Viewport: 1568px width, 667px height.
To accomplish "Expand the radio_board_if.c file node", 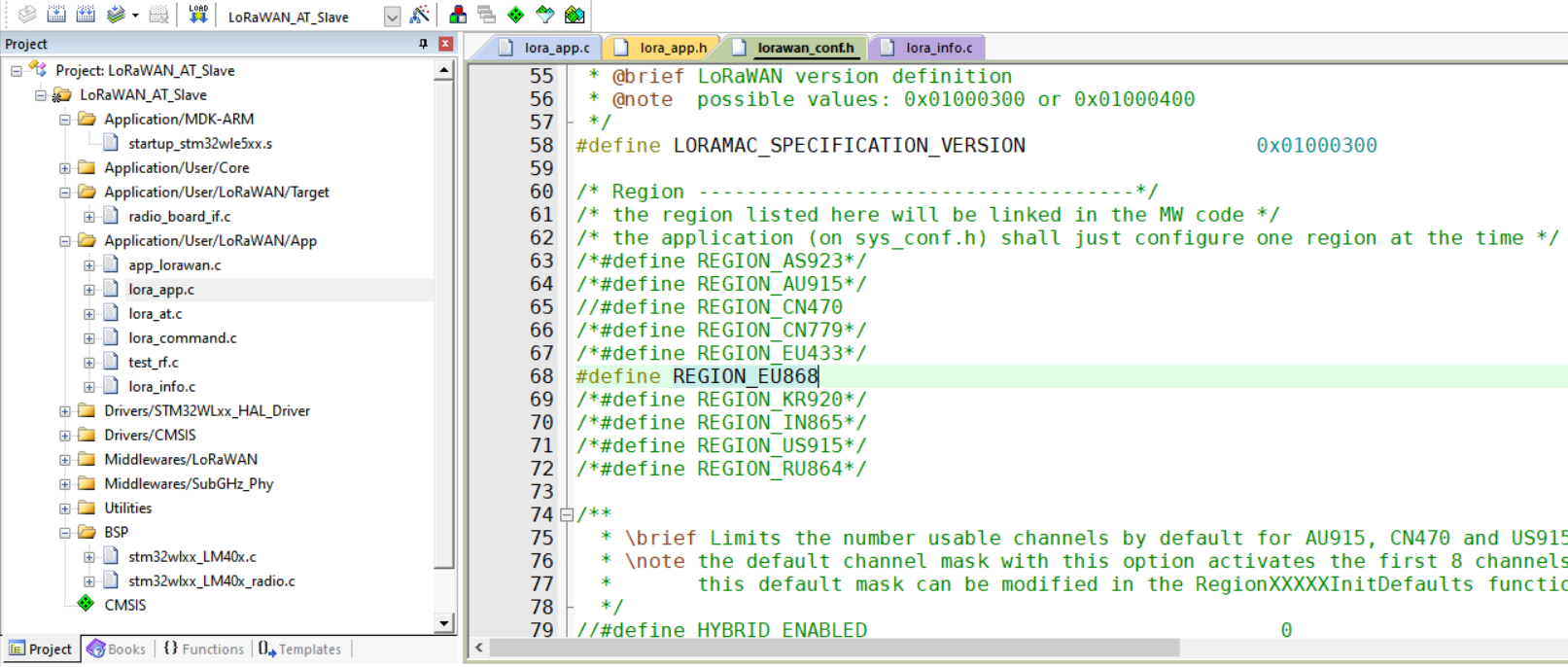I will click(89, 217).
